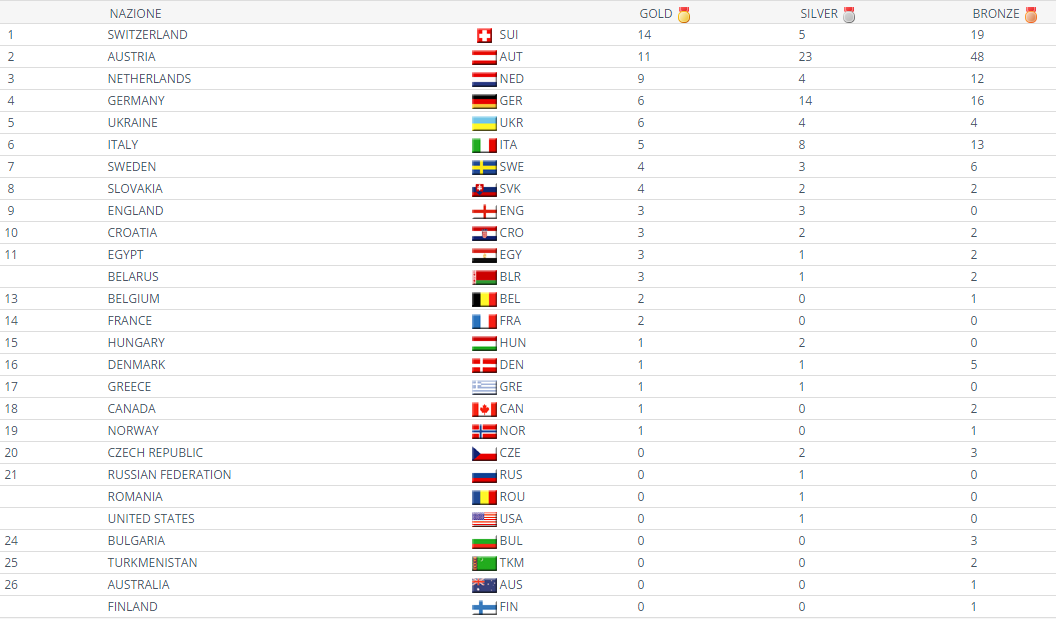Click the Switzerland flag icon
Image resolution: width=1056 pixels, height=619 pixels.
[485, 35]
